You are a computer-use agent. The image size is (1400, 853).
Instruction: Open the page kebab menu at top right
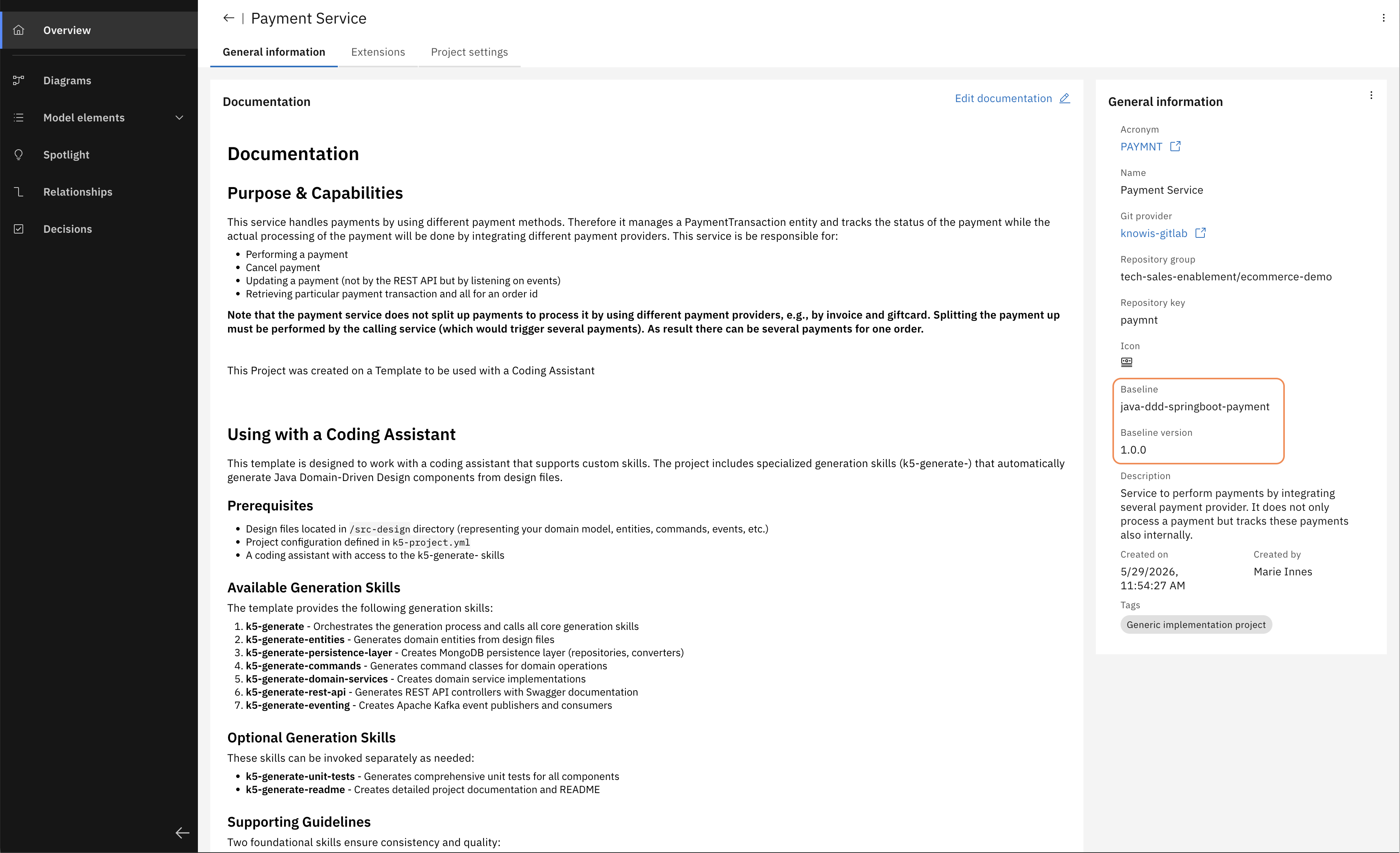(x=1383, y=18)
